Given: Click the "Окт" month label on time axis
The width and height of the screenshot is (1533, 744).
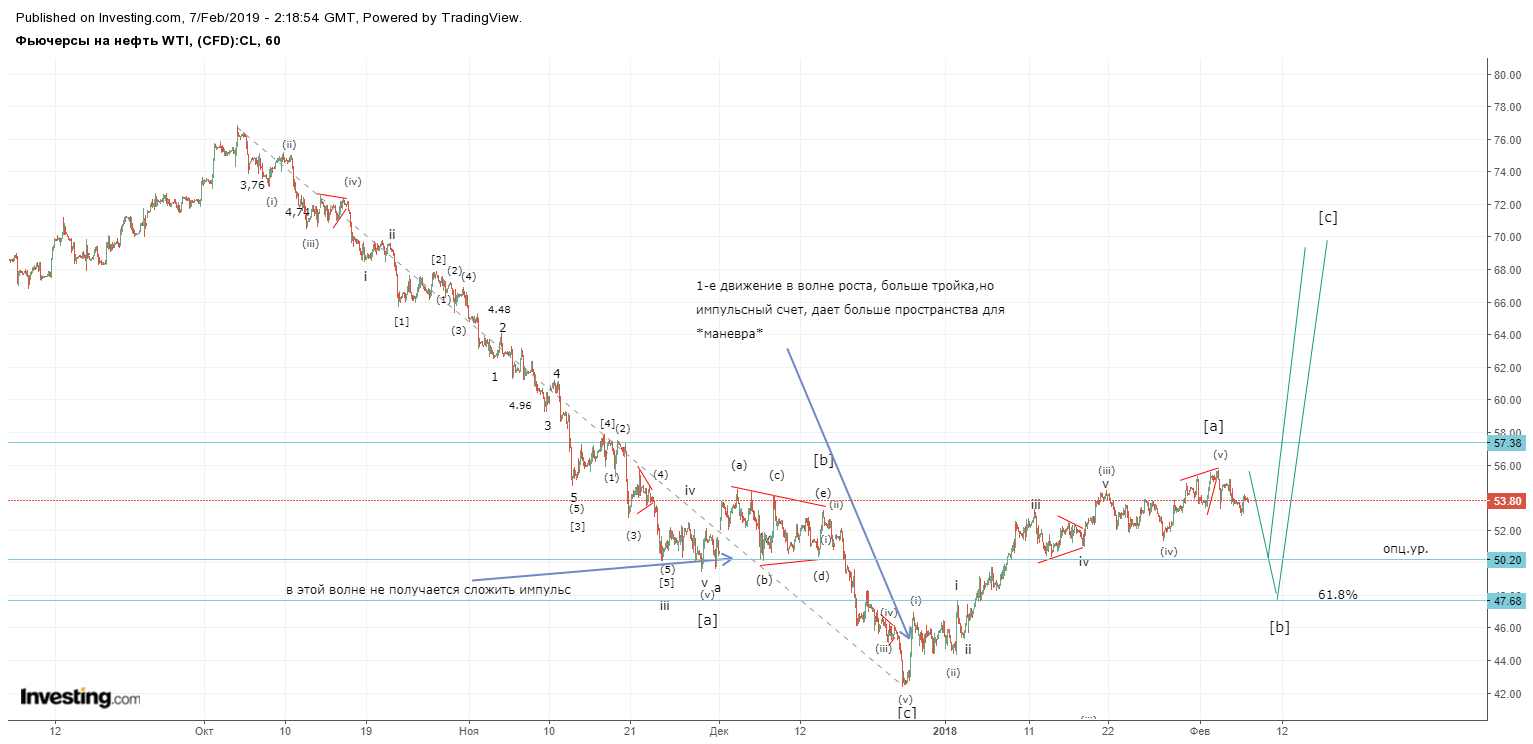Looking at the screenshot, I should tap(204, 730).
